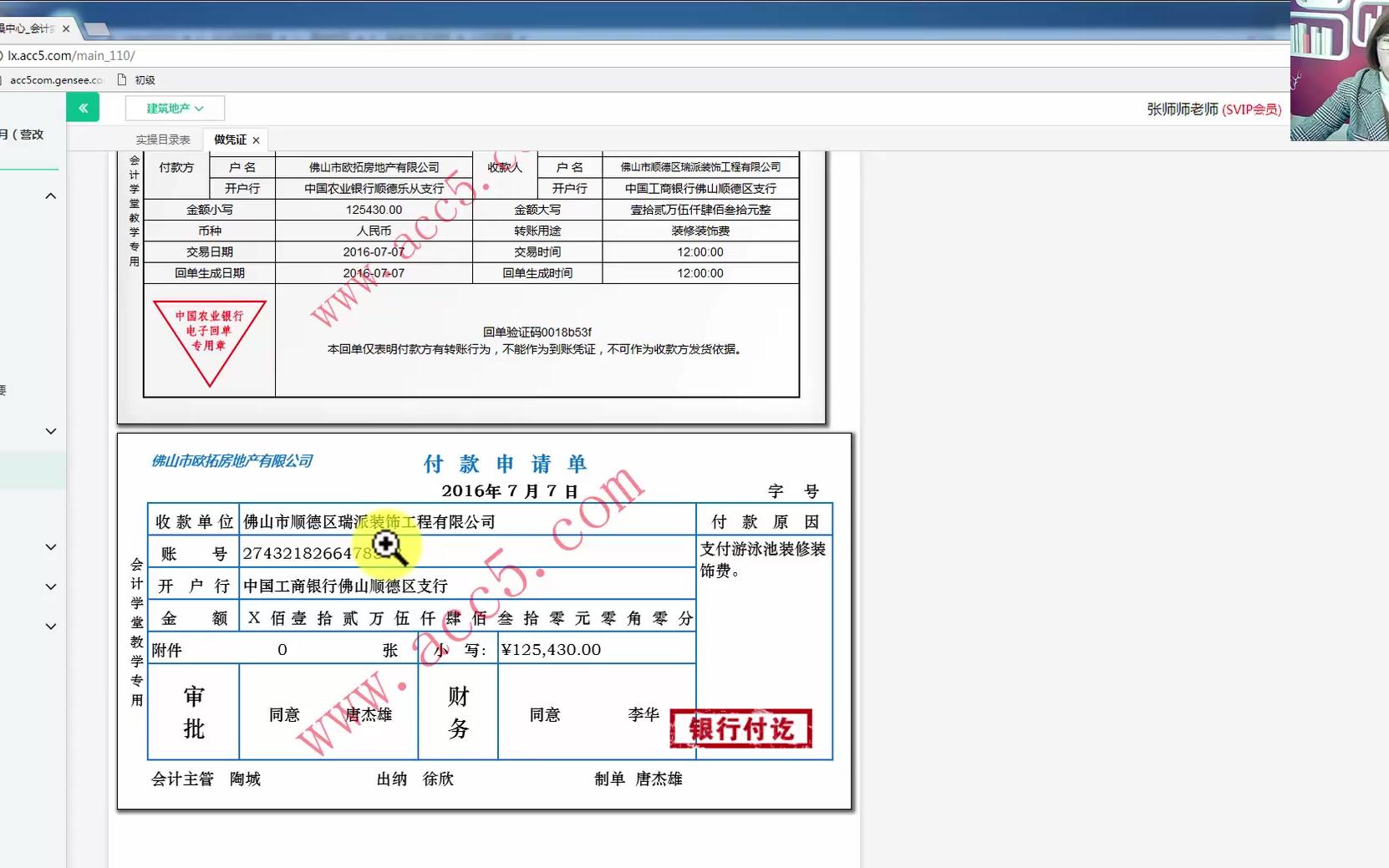Click the 装修装饰费 transfer purpose cell
This screenshot has width=1389, height=868.
(x=700, y=231)
